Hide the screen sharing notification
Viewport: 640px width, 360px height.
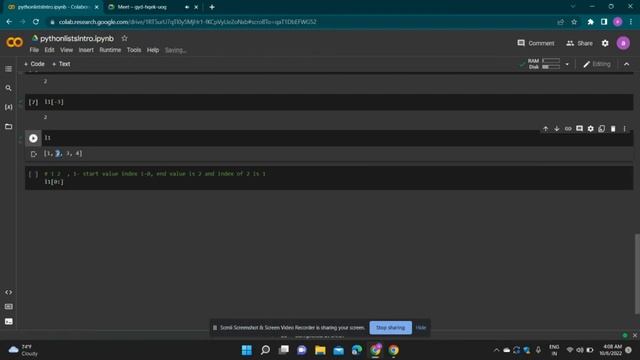pyautogui.click(x=421, y=328)
